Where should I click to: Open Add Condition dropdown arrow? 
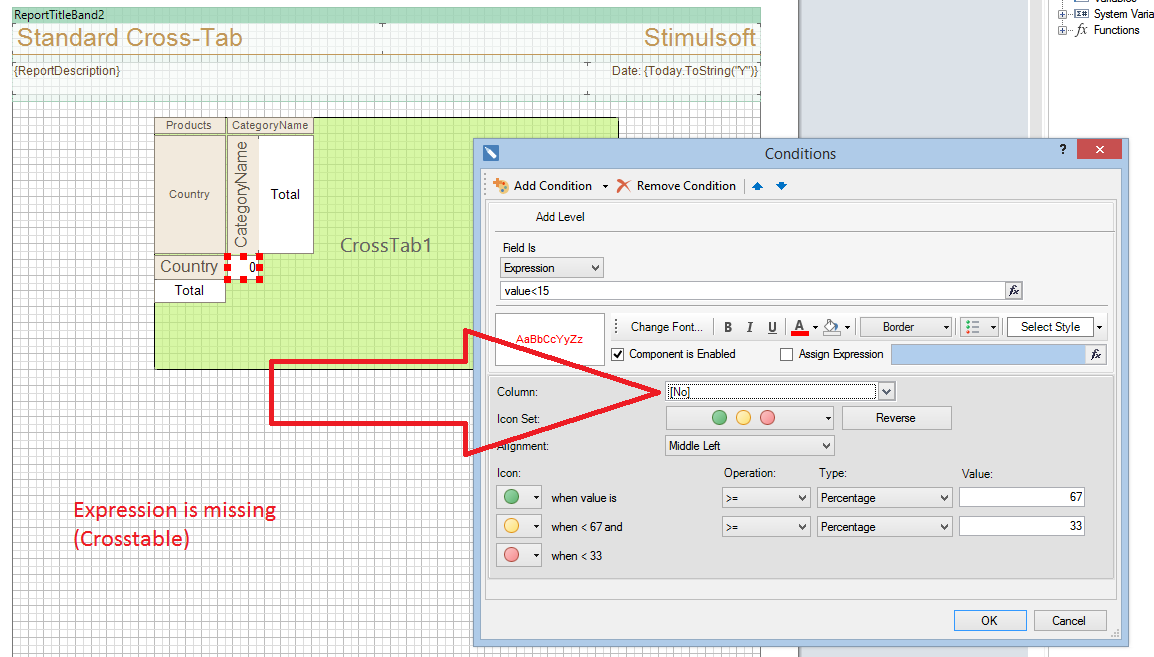click(x=605, y=186)
